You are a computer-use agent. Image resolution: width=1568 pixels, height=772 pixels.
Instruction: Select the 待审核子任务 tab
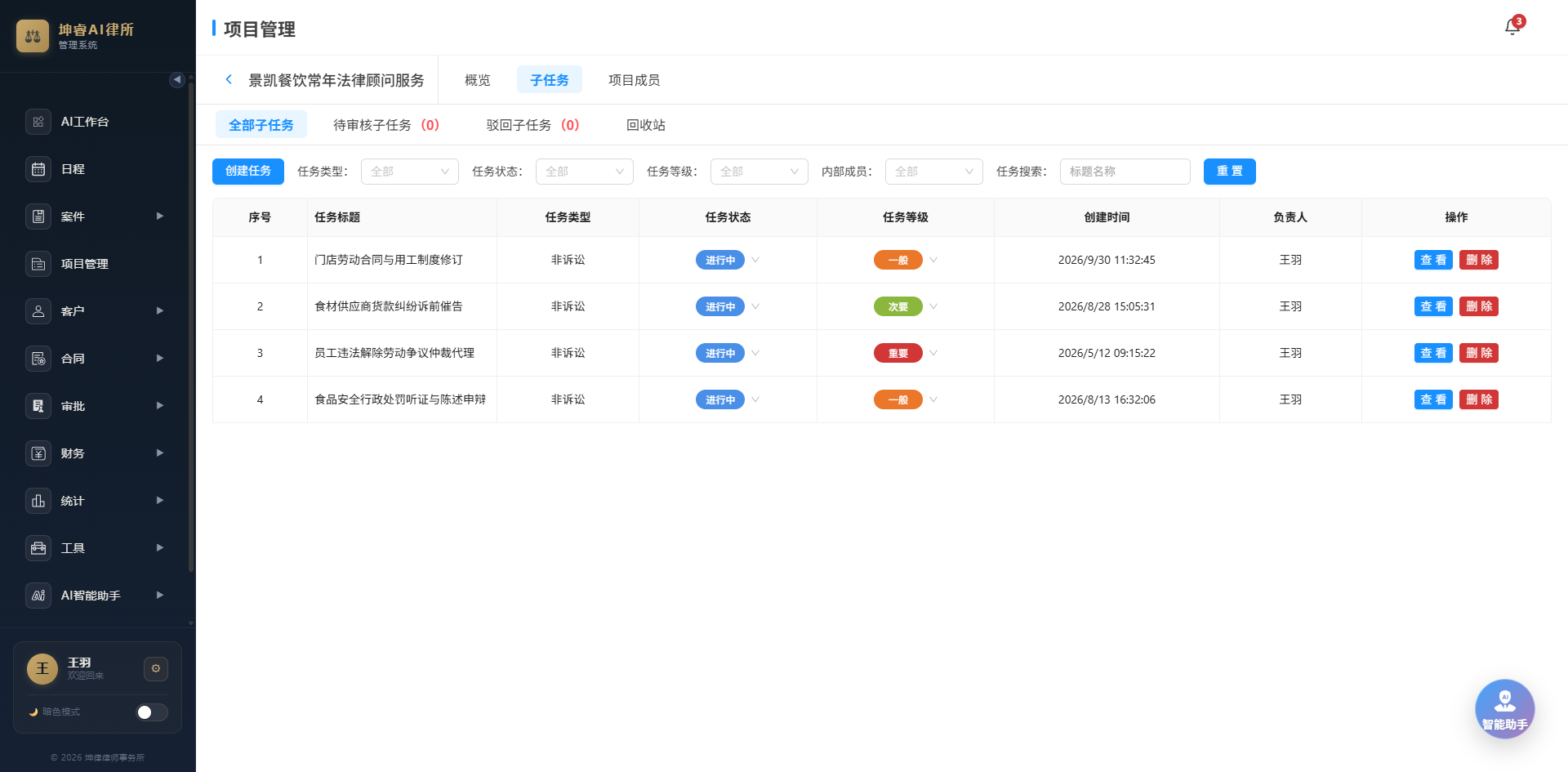(386, 125)
